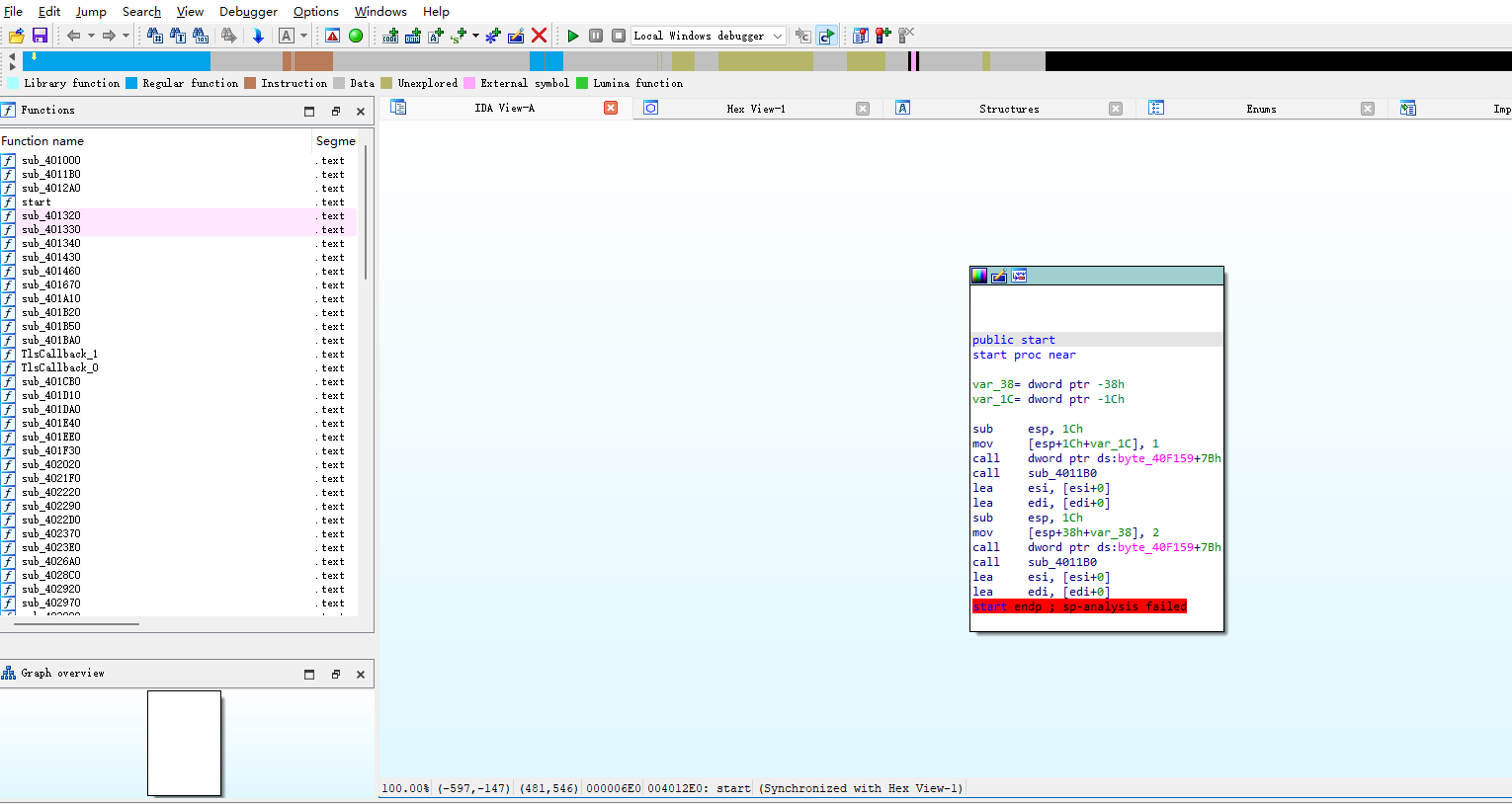Open the breakpoint list icon

coord(861,36)
